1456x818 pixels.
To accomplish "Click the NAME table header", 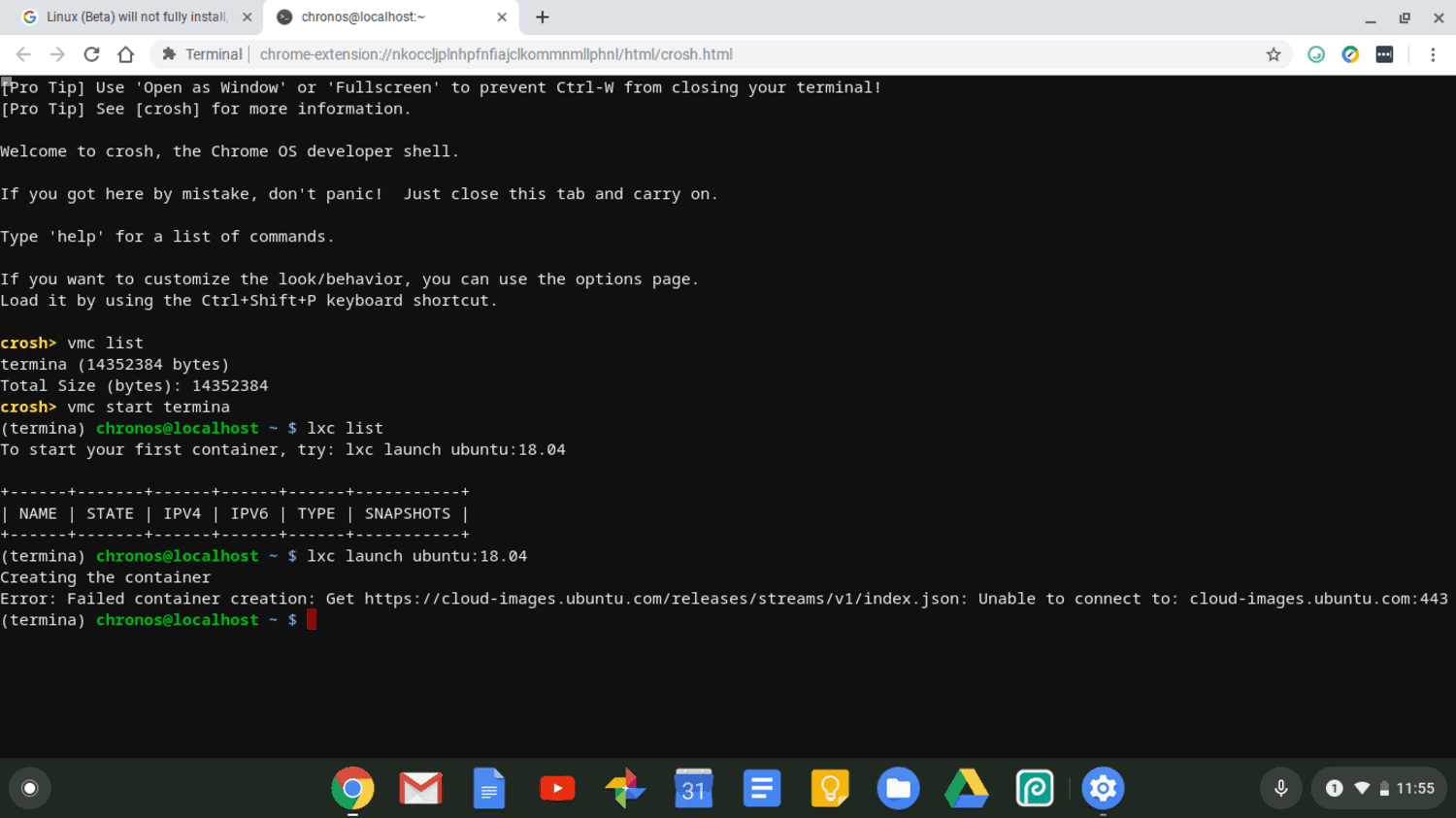I will tap(38, 513).
